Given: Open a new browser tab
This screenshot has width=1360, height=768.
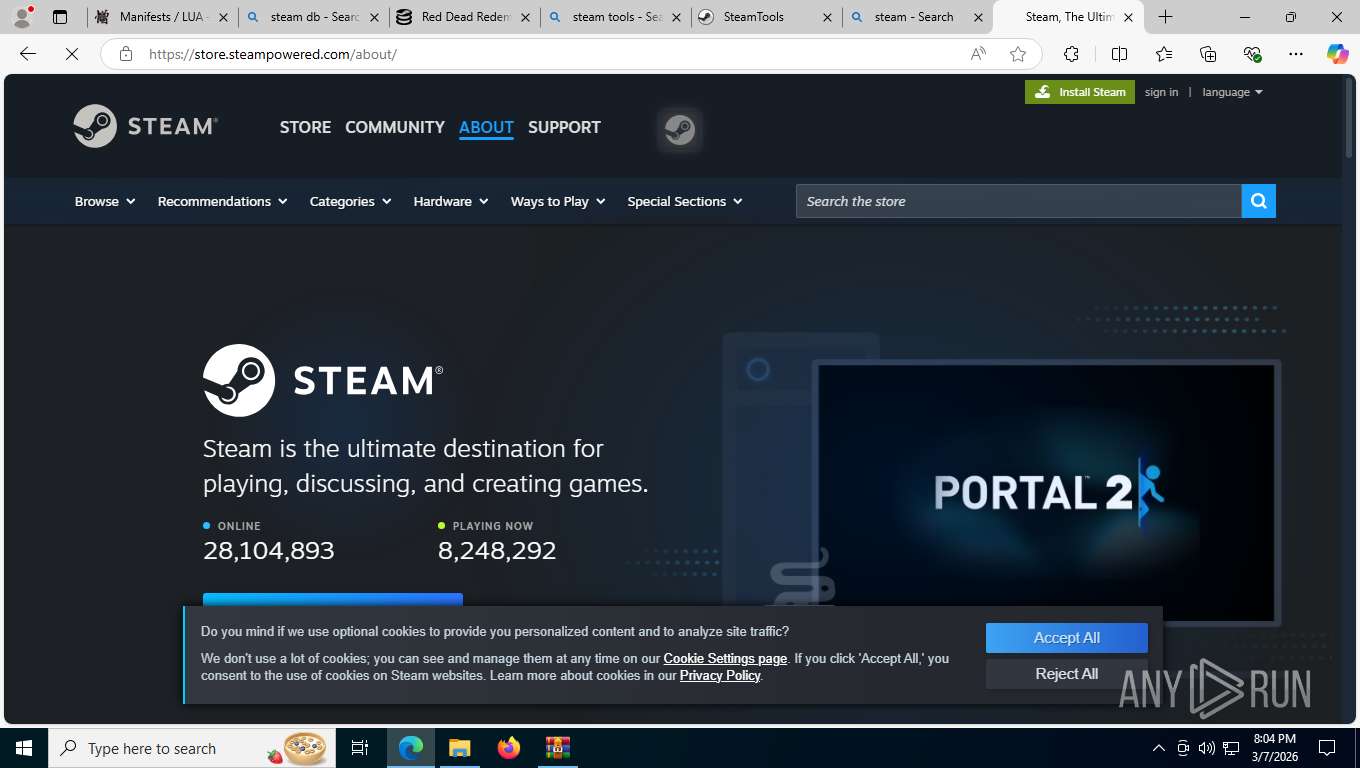Looking at the screenshot, I should click(1165, 17).
